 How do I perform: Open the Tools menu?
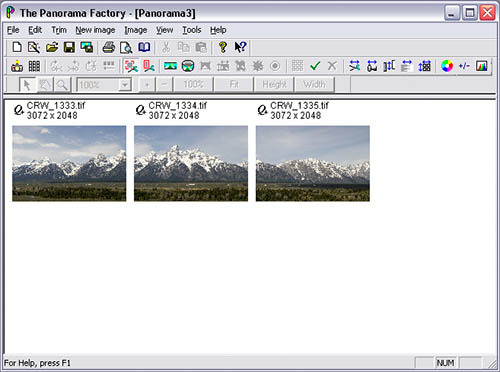pyautogui.click(x=191, y=30)
